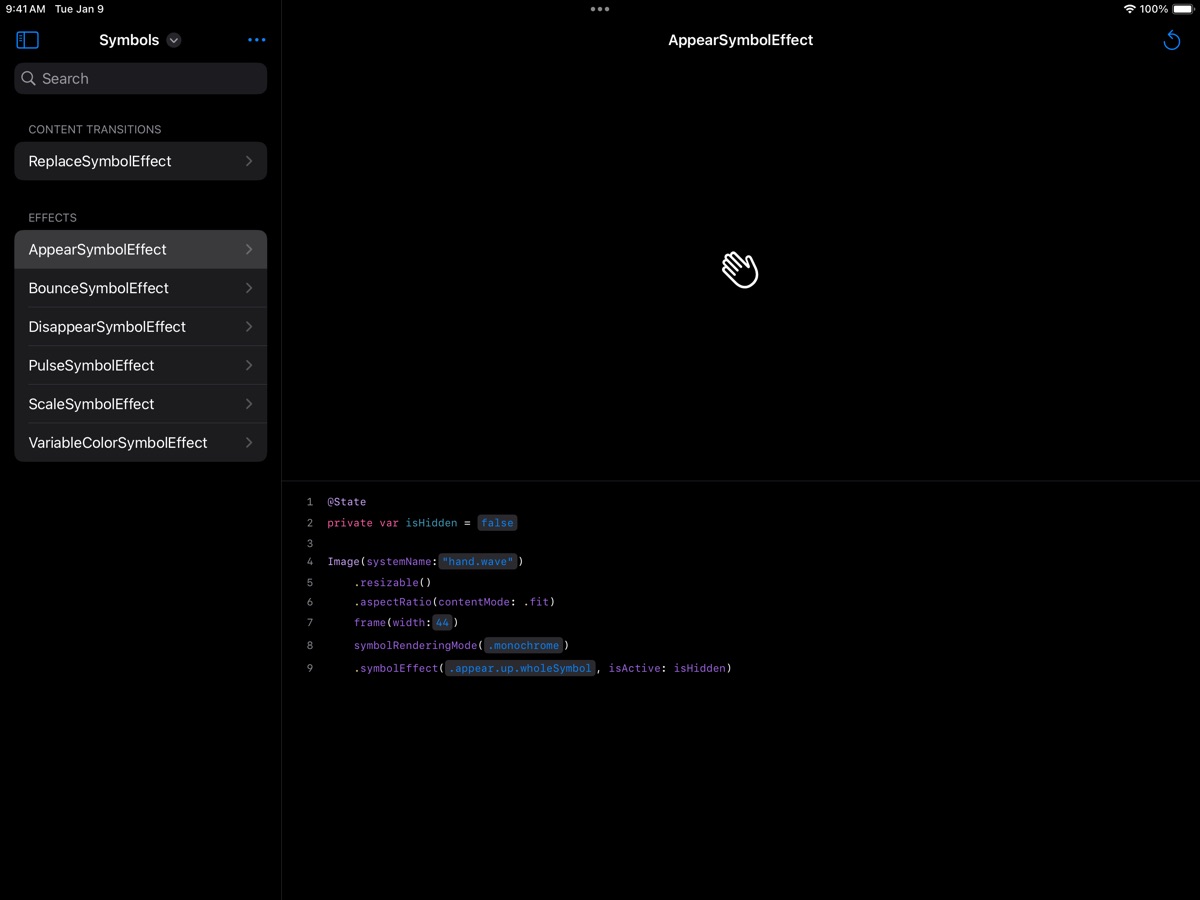Screen dimensions: 1200x900
Task: Click the .resizable() code line
Action: click(x=392, y=583)
